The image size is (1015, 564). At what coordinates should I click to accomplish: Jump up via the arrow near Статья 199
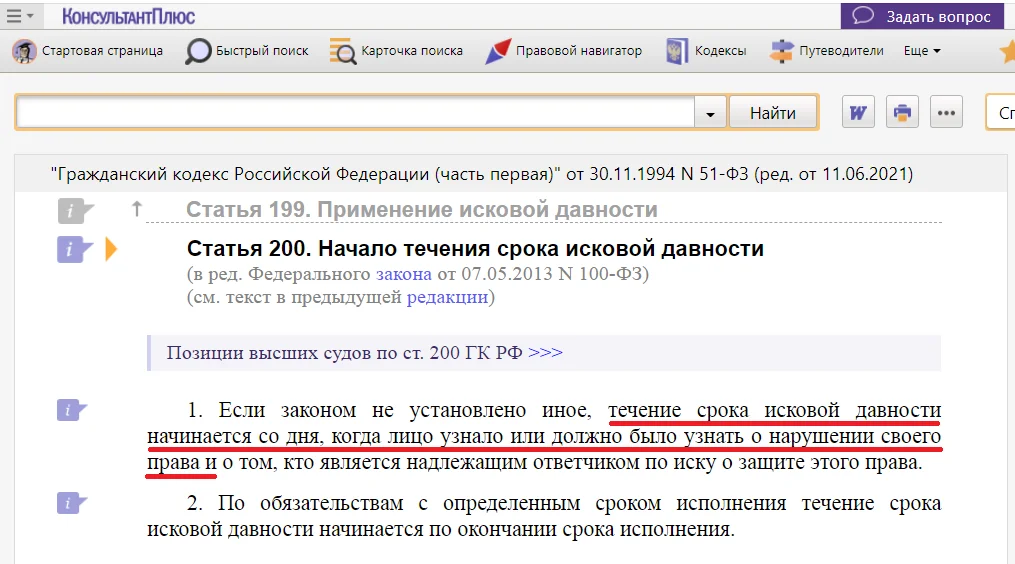click(137, 209)
